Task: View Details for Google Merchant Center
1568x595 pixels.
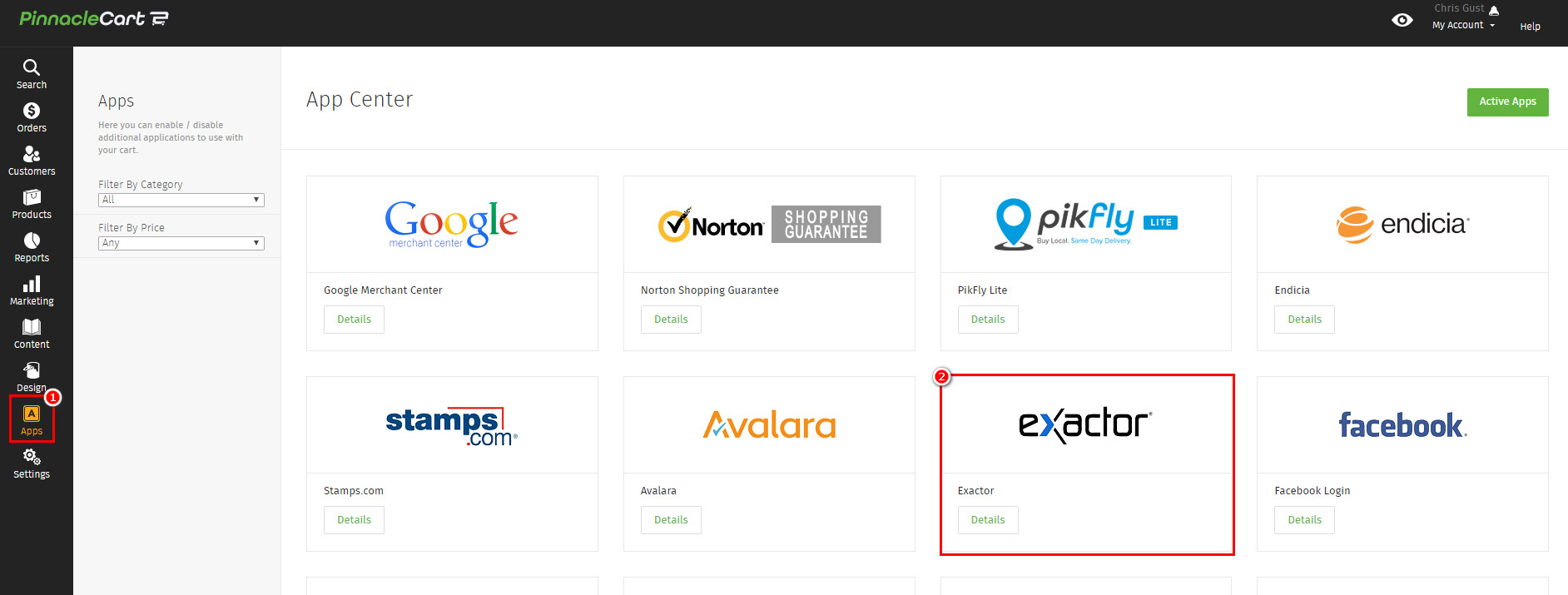Action: point(354,320)
